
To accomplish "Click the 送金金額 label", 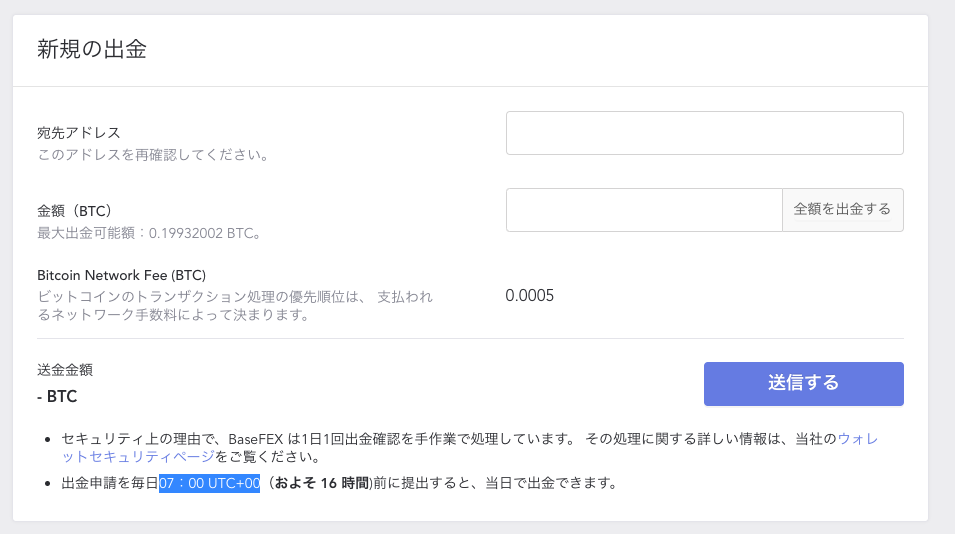I will pyautogui.click(x=65, y=370).
